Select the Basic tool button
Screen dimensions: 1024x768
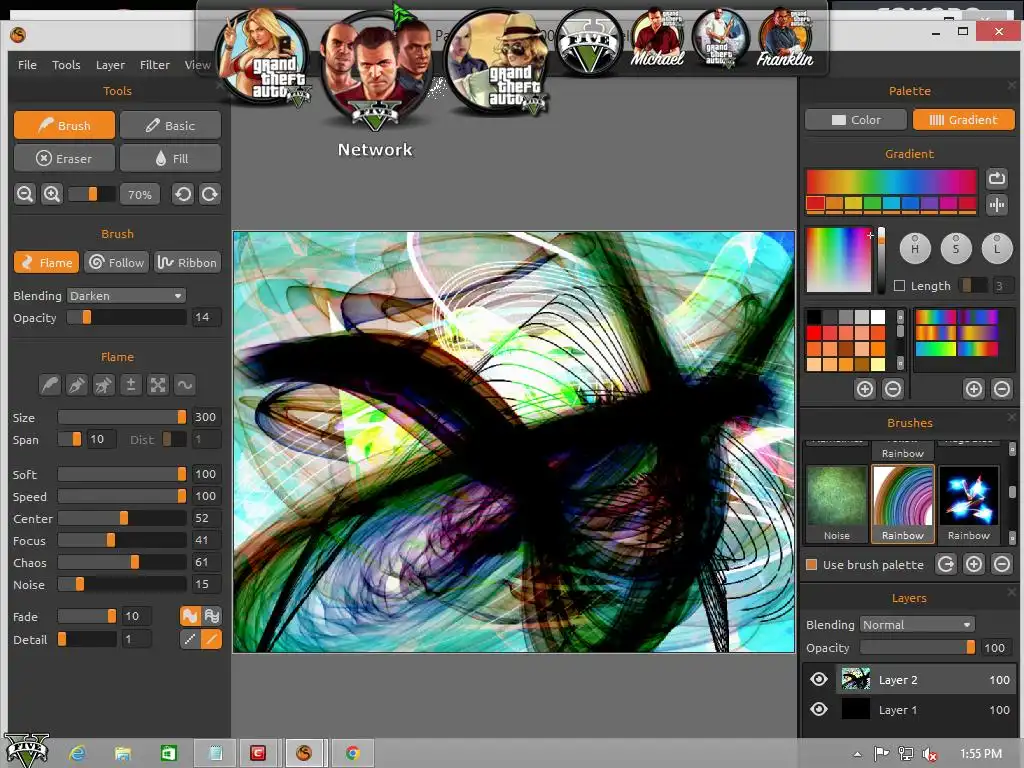click(170, 125)
